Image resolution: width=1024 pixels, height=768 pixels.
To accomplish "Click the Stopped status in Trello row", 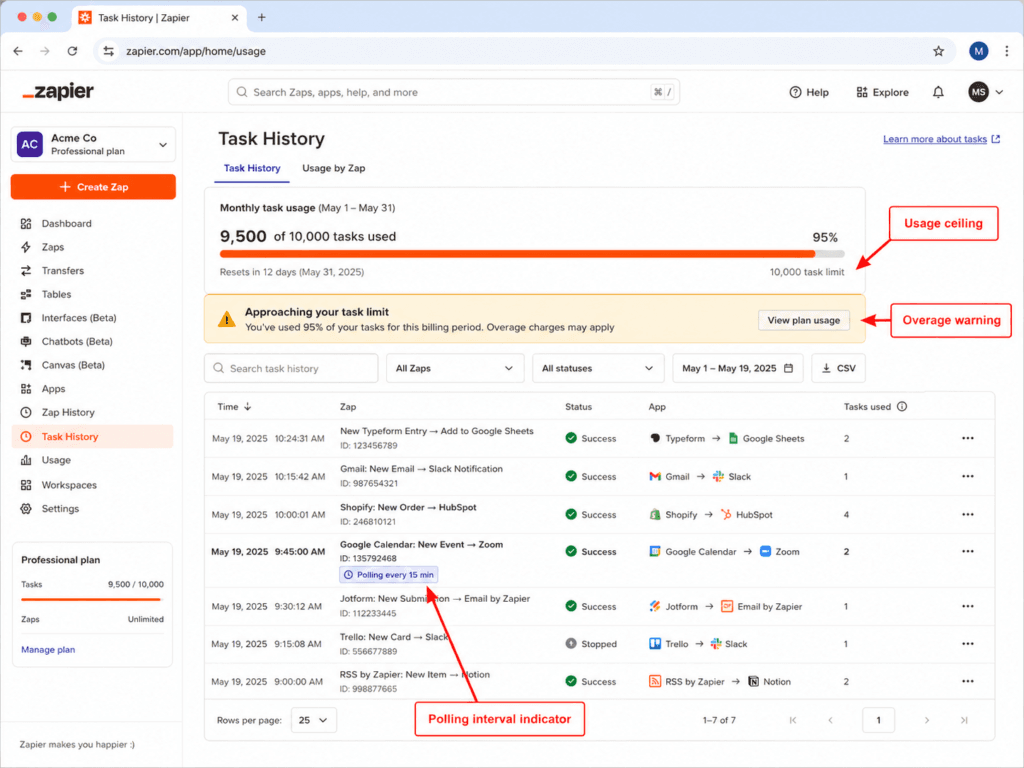I will pos(590,644).
